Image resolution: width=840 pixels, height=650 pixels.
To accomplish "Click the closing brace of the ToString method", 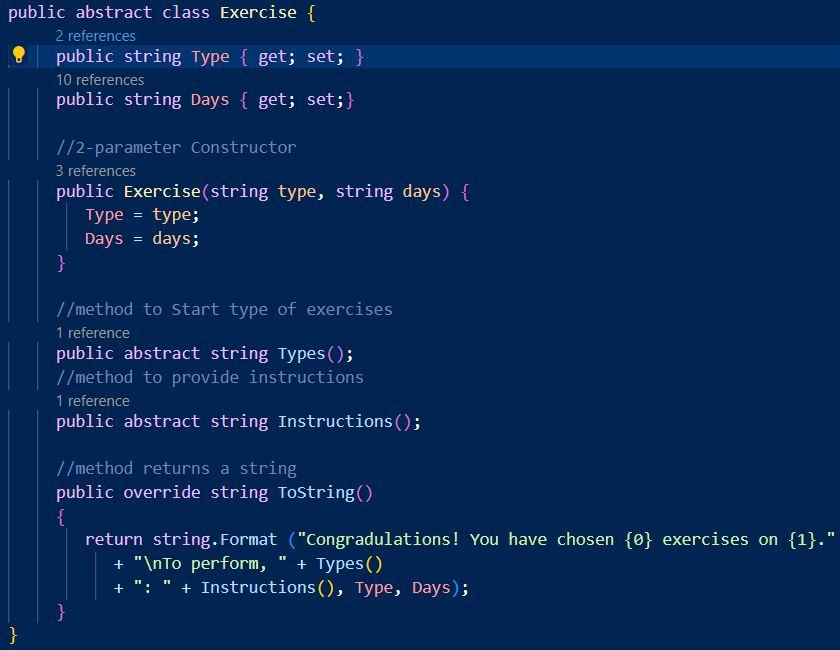I will point(61,611).
